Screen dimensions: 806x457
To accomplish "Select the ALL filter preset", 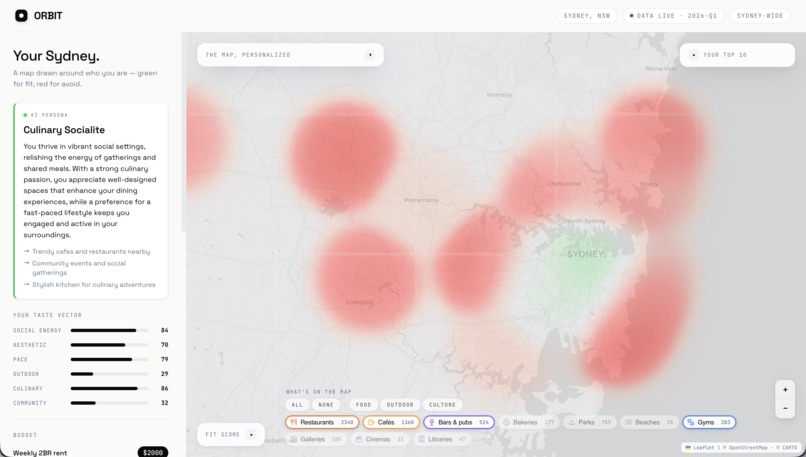I will point(297,405).
